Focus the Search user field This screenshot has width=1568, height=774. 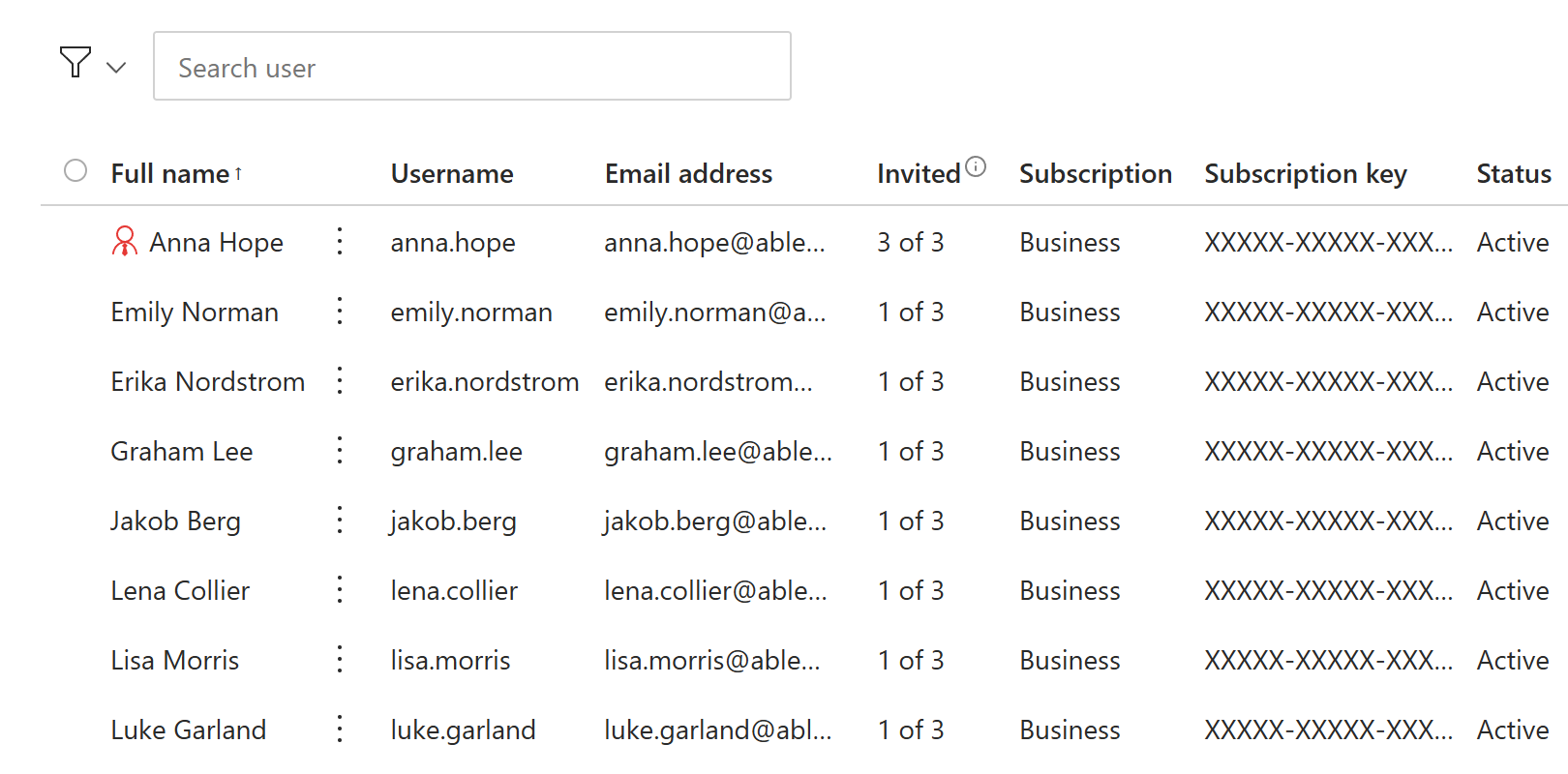tap(472, 66)
